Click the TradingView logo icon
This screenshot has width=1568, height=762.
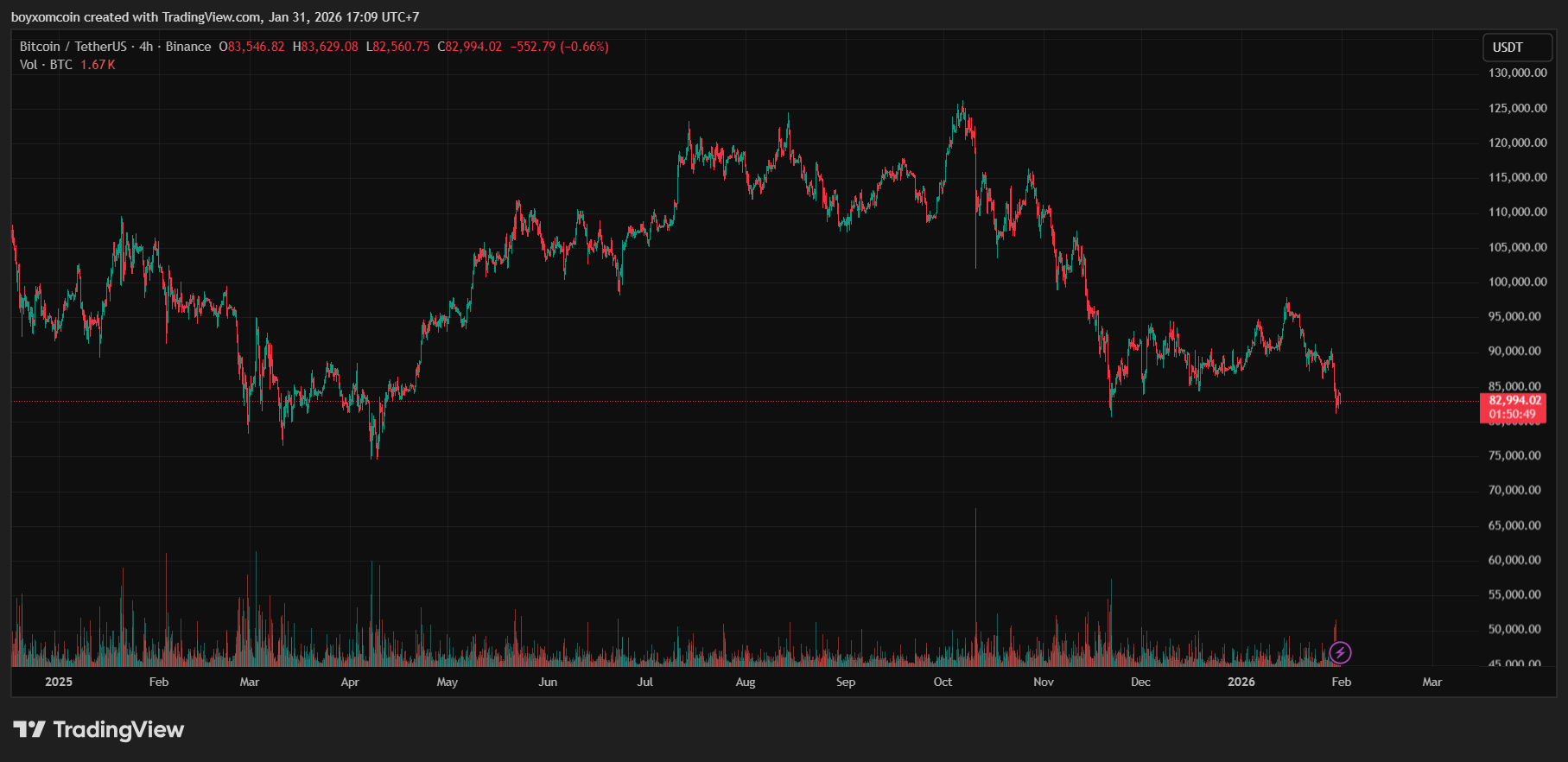pyautogui.click(x=29, y=730)
